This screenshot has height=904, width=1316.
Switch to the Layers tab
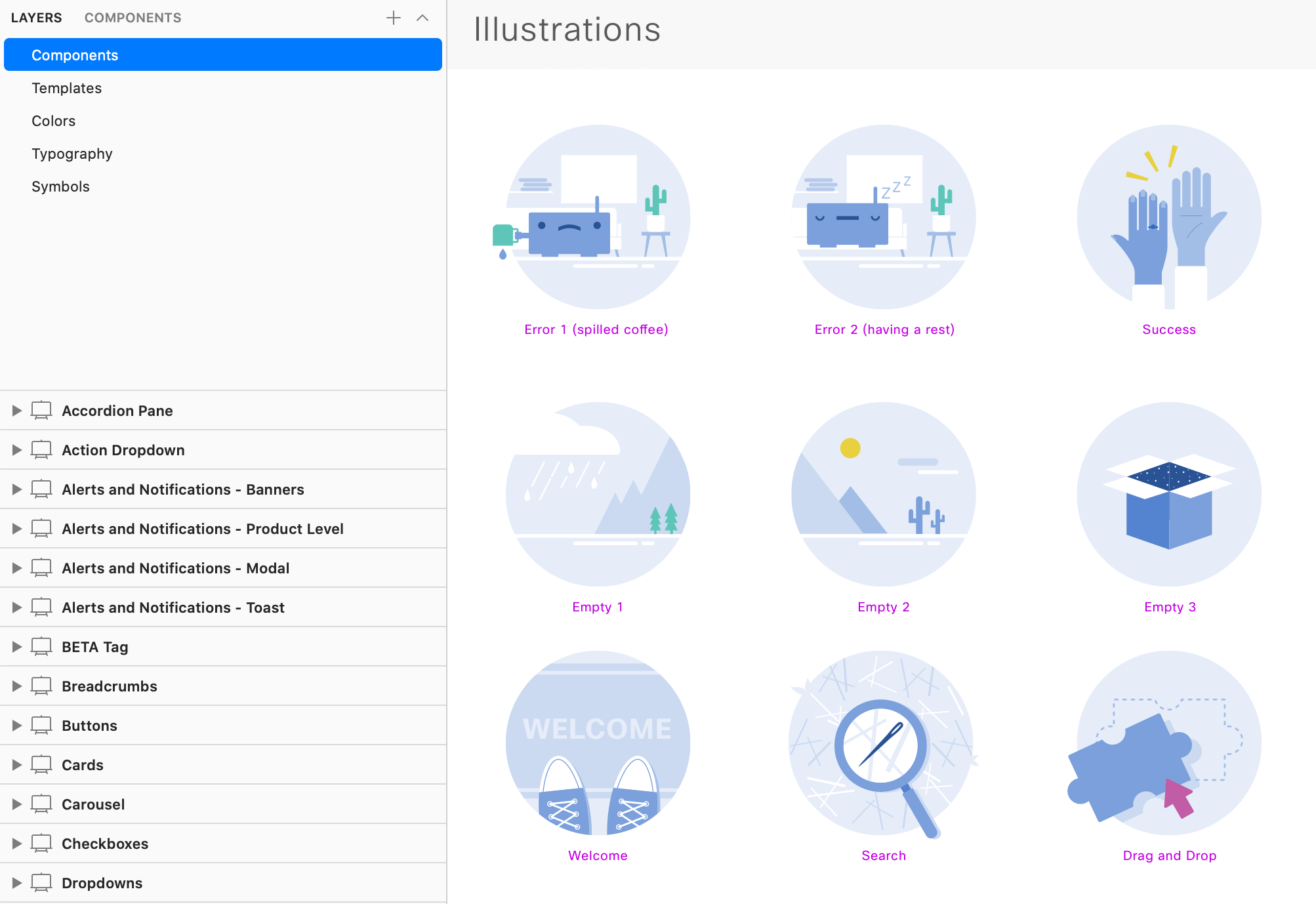click(x=36, y=18)
